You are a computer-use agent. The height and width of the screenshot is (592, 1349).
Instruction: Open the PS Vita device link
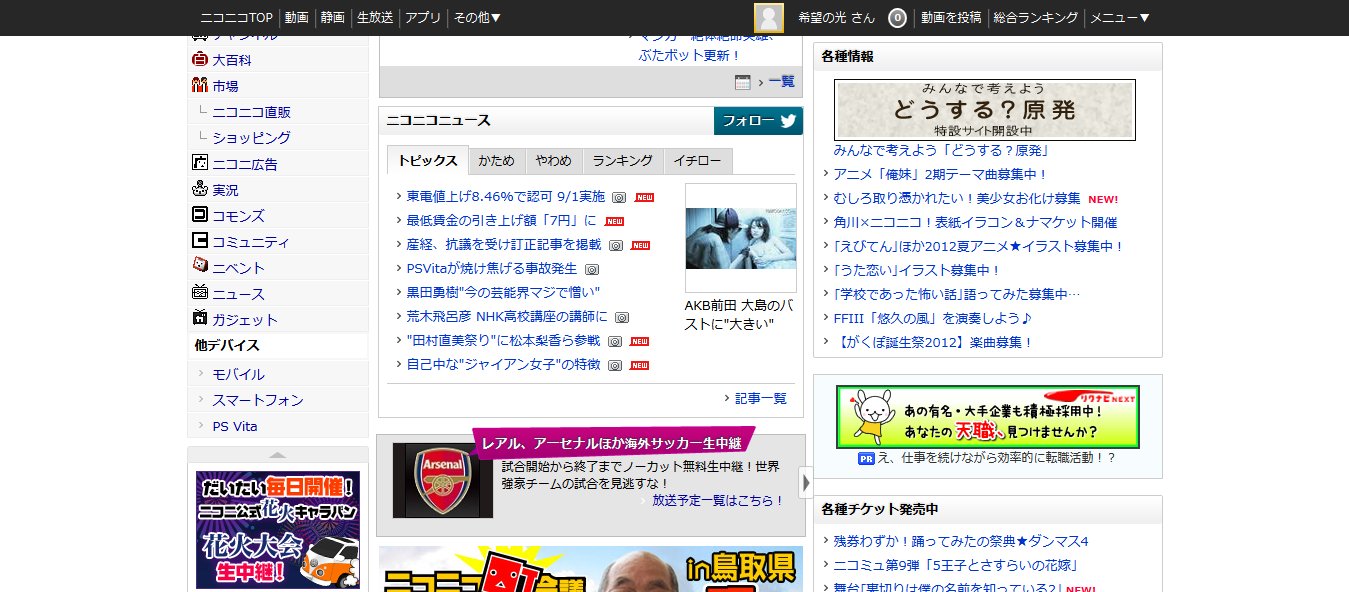[x=235, y=426]
